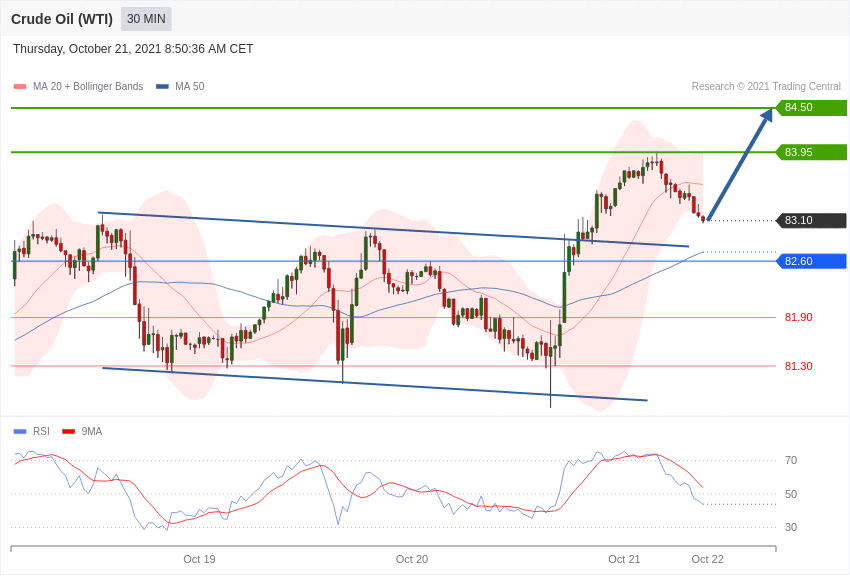
Task: Click the 84.50 green resistance price tag
Action: pyautogui.click(x=812, y=107)
